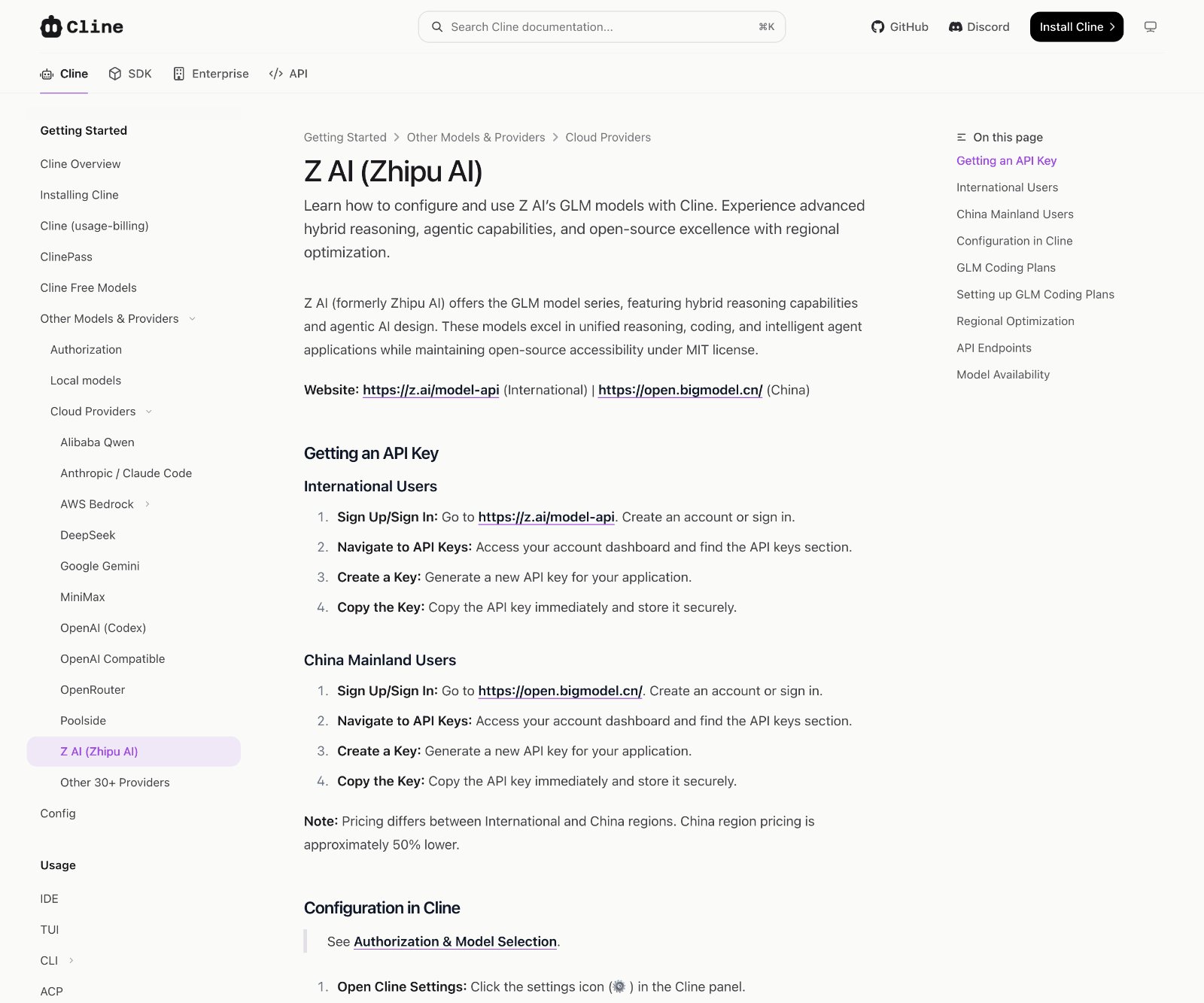Open the Discord icon link
Viewport: 1204px width, 1003px height.
[x=956, y=27]
